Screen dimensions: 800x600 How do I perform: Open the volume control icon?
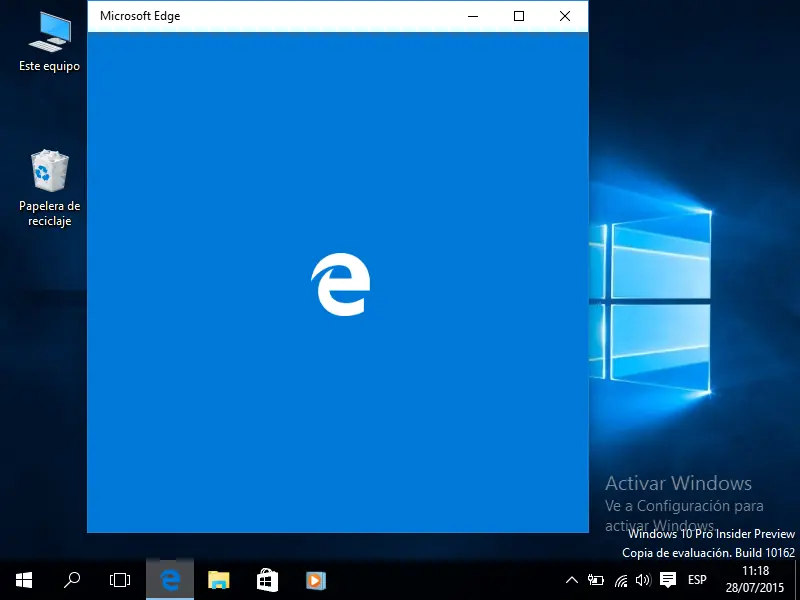coord(643,580)
